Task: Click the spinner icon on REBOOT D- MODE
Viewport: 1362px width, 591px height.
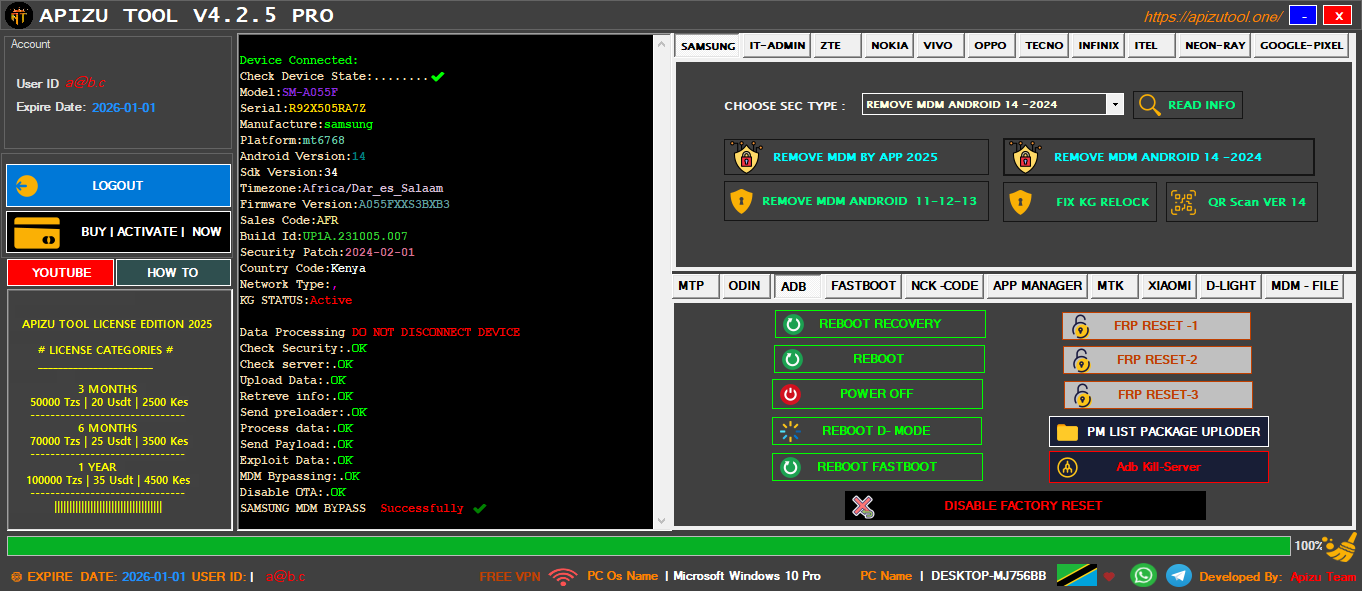Action: click(x=791, y=431)
